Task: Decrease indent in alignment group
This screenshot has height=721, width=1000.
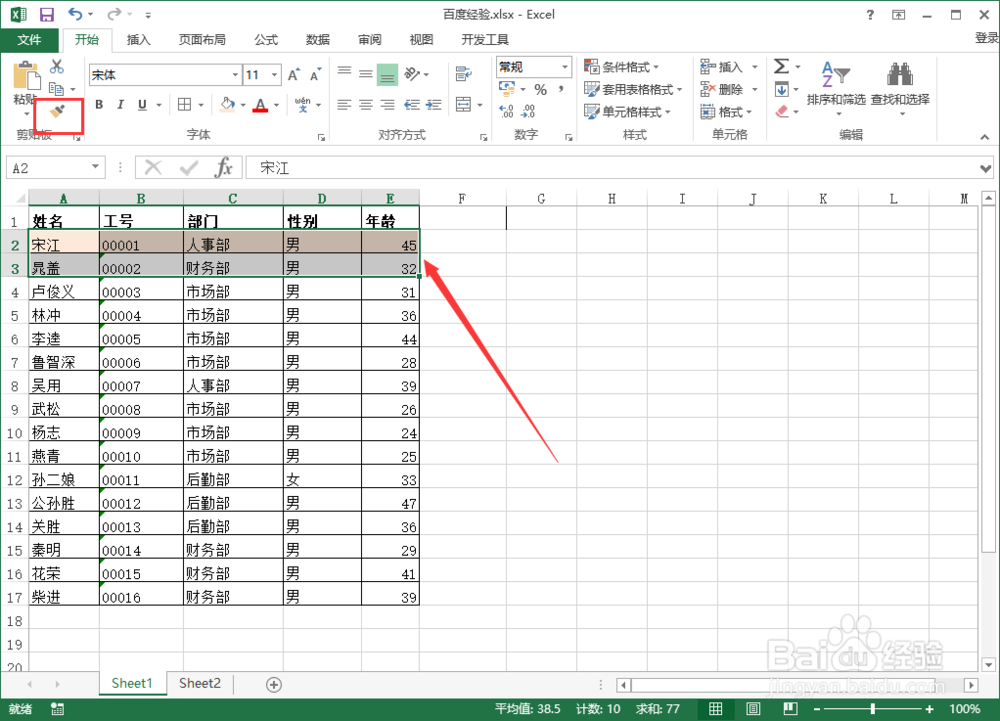Action: [x=412, y=105]
